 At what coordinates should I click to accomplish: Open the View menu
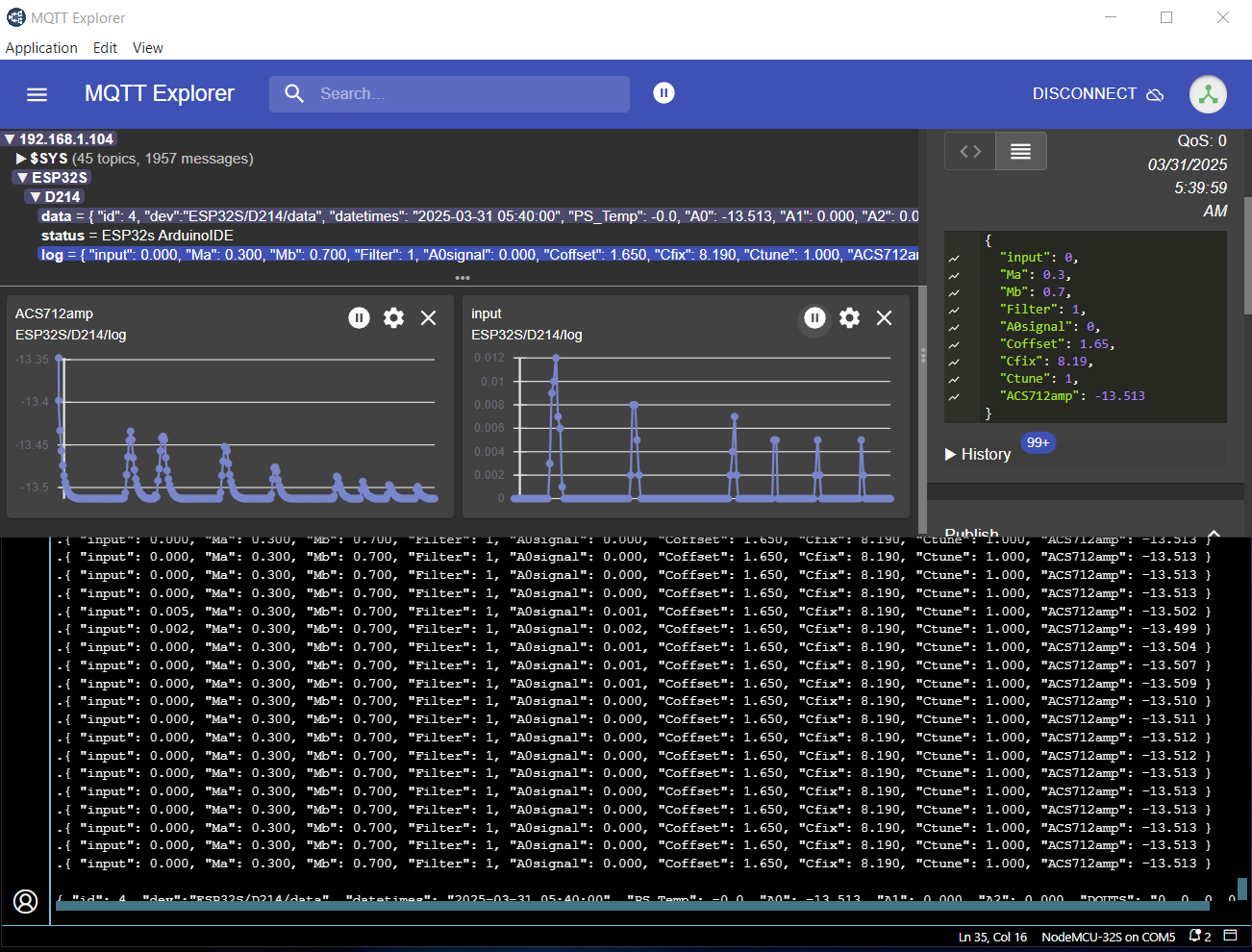[x=147, y=48]
